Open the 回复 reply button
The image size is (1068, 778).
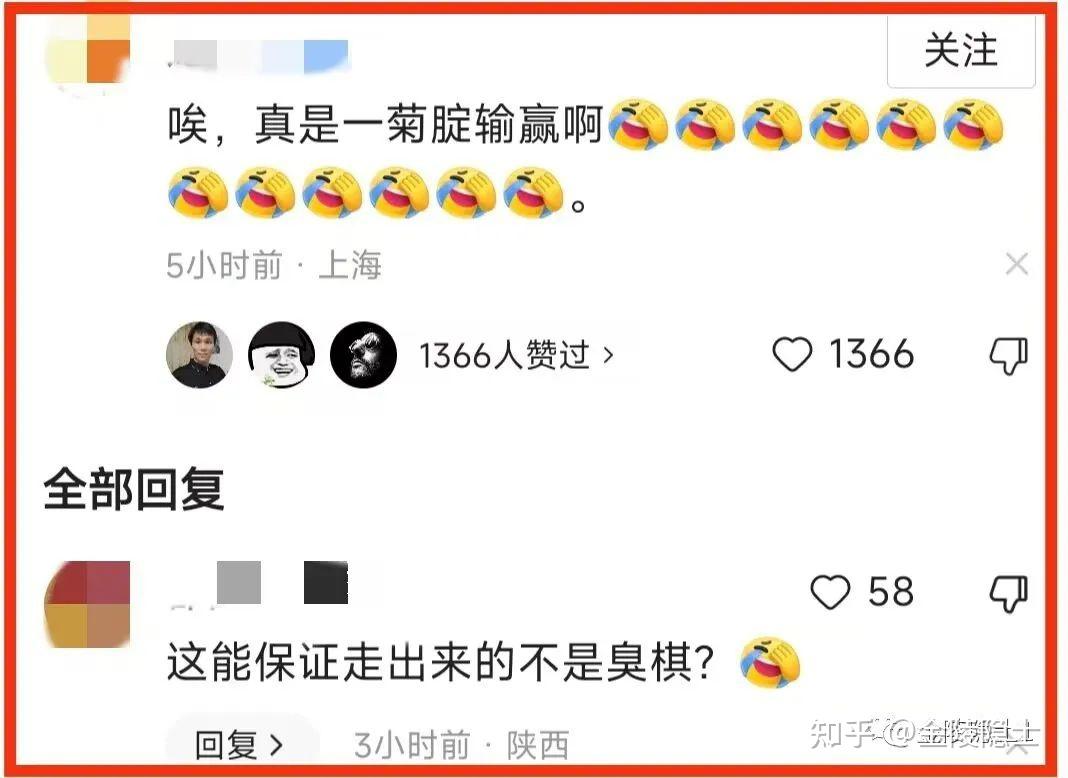240,745
